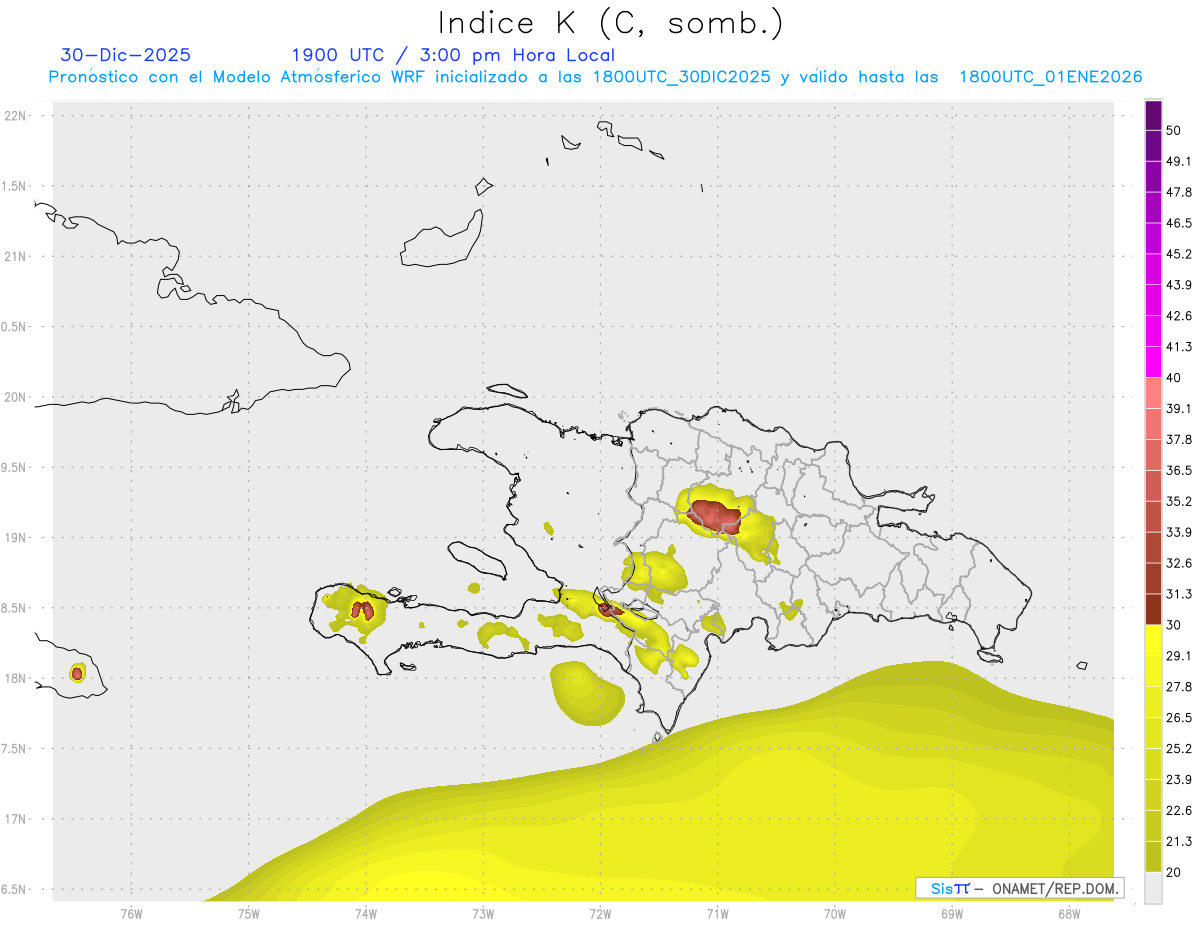Click the "20N" latitude axis label
Viewport: 1200px width, 927px height.
click(17, 397)
